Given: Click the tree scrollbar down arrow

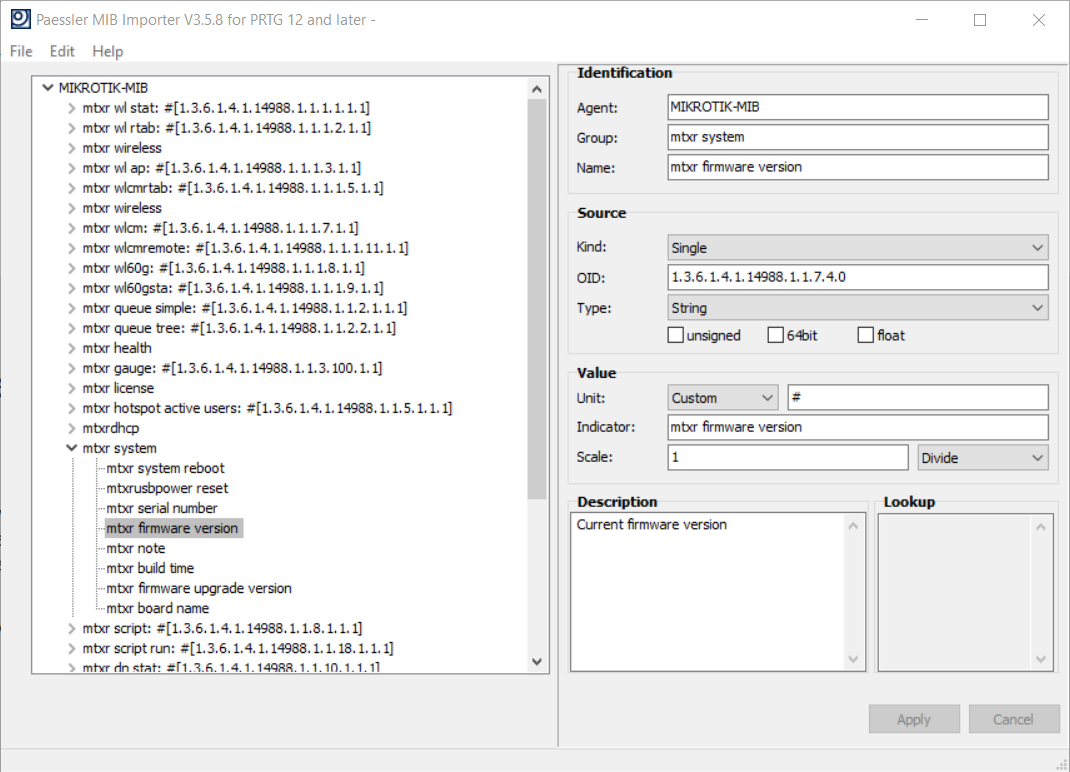Looking at the screenshot, I should [x=537, y=661].
